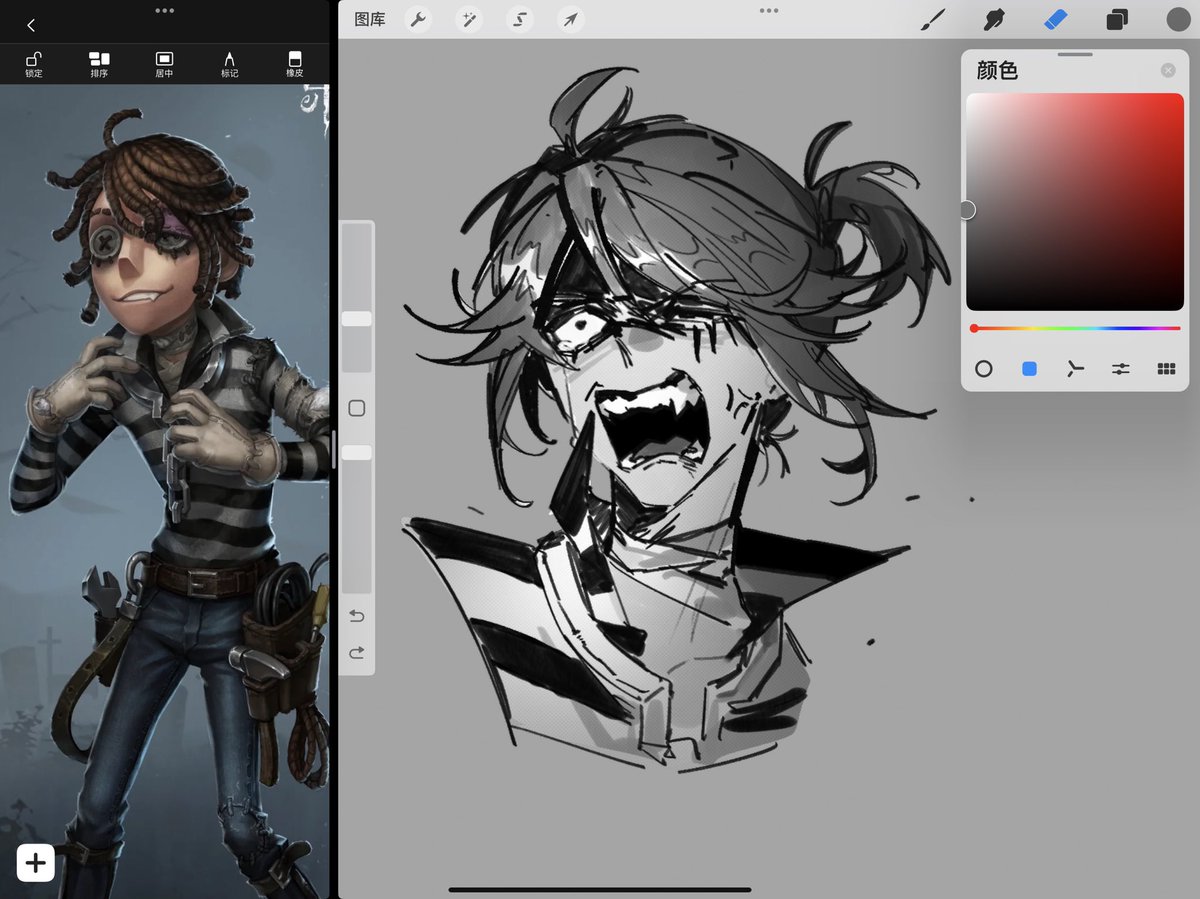Tap the 锁定 lock button
The height and width of the screenshot is (899, 1200).
[34, 64]
